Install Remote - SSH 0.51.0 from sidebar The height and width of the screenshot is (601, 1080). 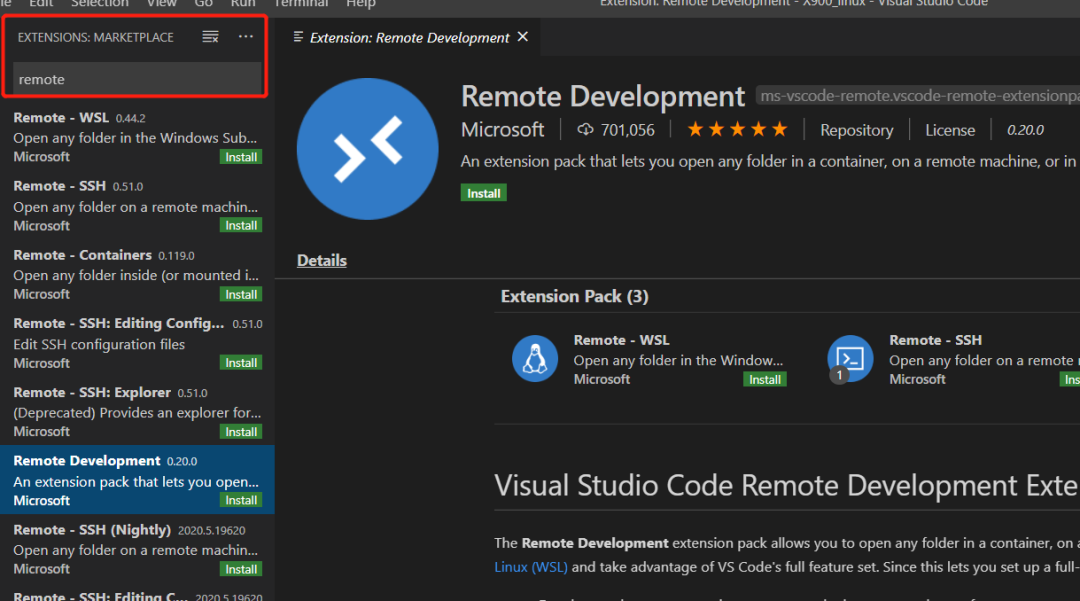[241, 225]
